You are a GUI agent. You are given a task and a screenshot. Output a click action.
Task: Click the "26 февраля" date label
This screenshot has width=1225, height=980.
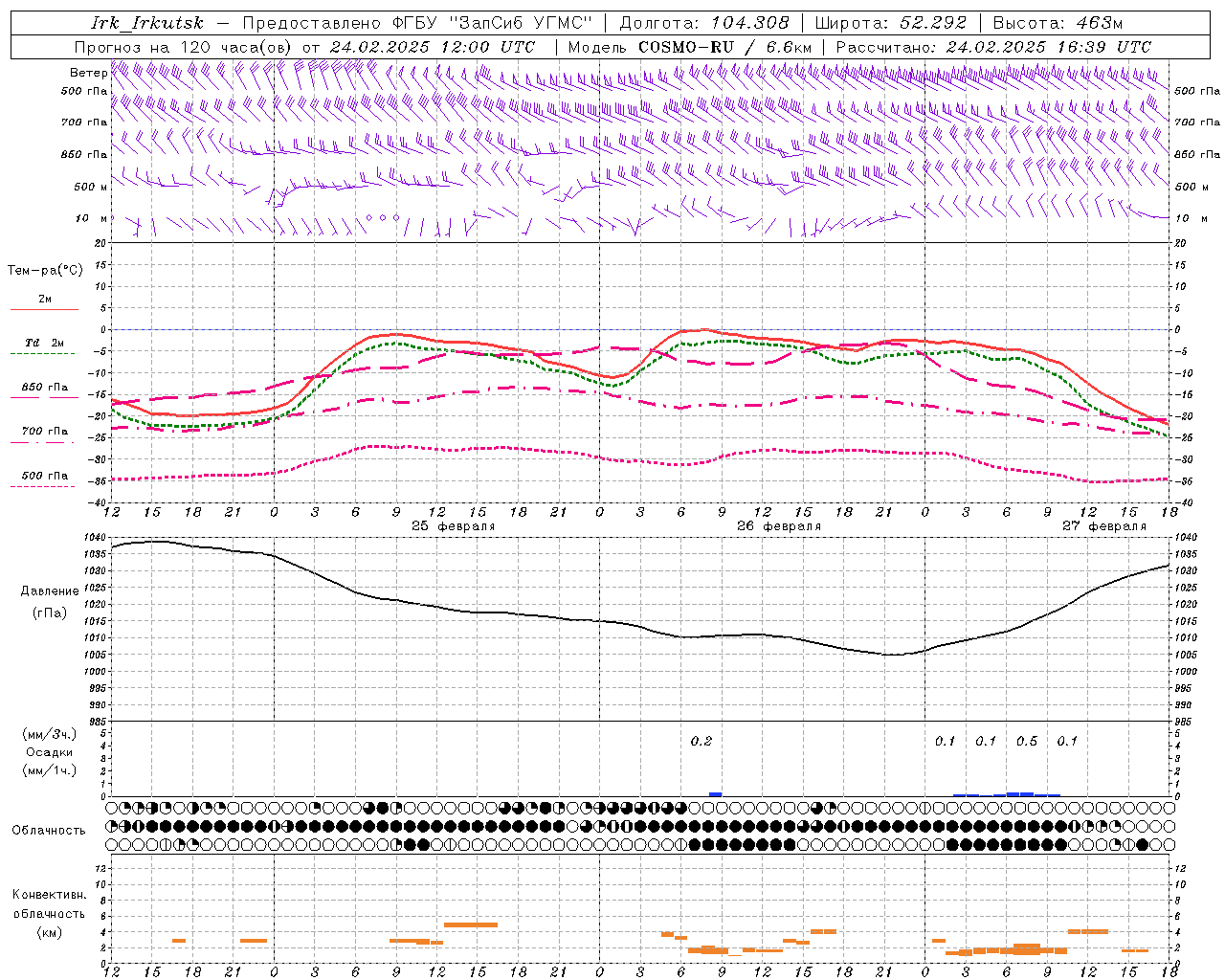tap(779, 526)
